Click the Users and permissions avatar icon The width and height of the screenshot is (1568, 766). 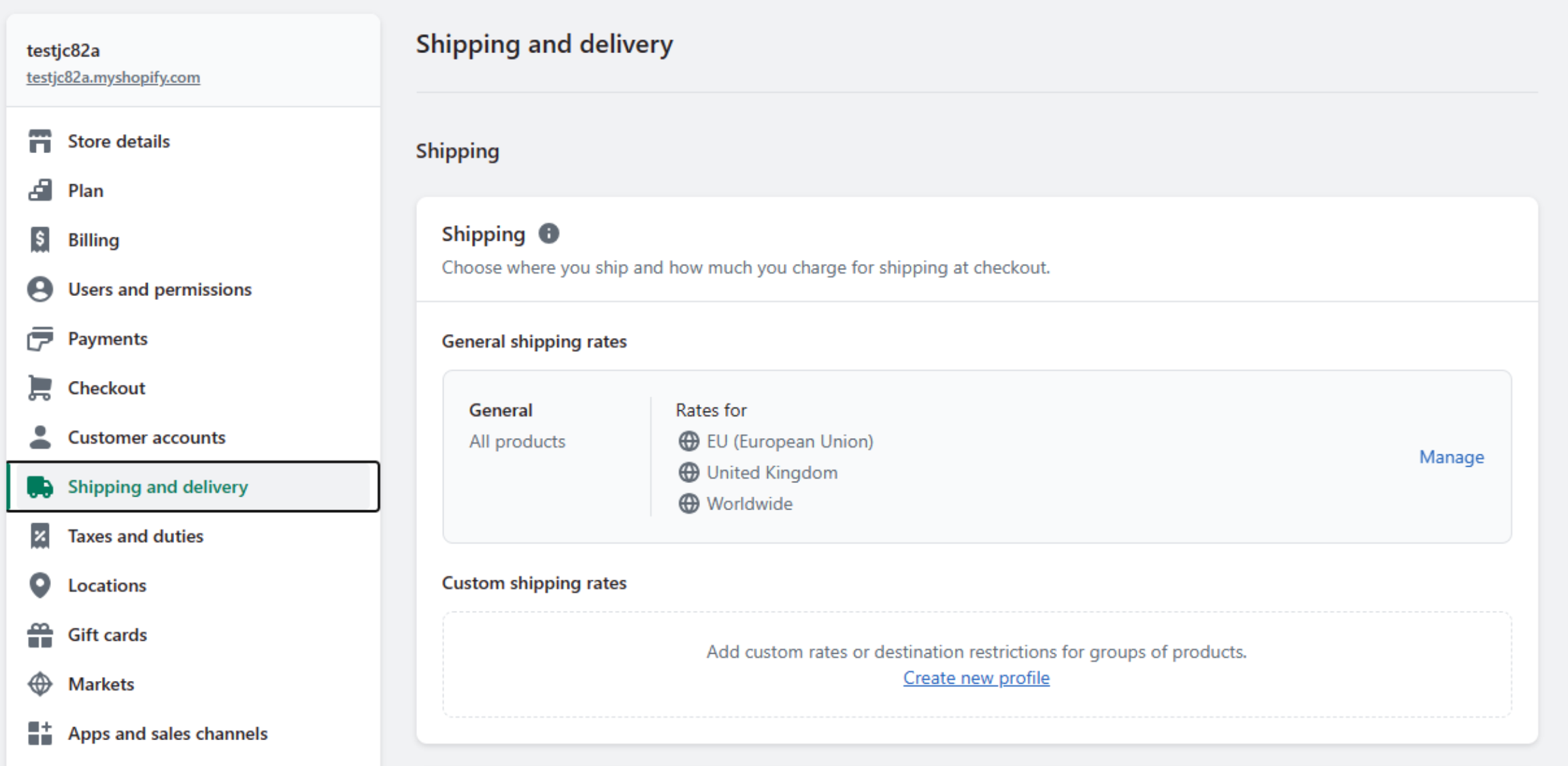40,289
